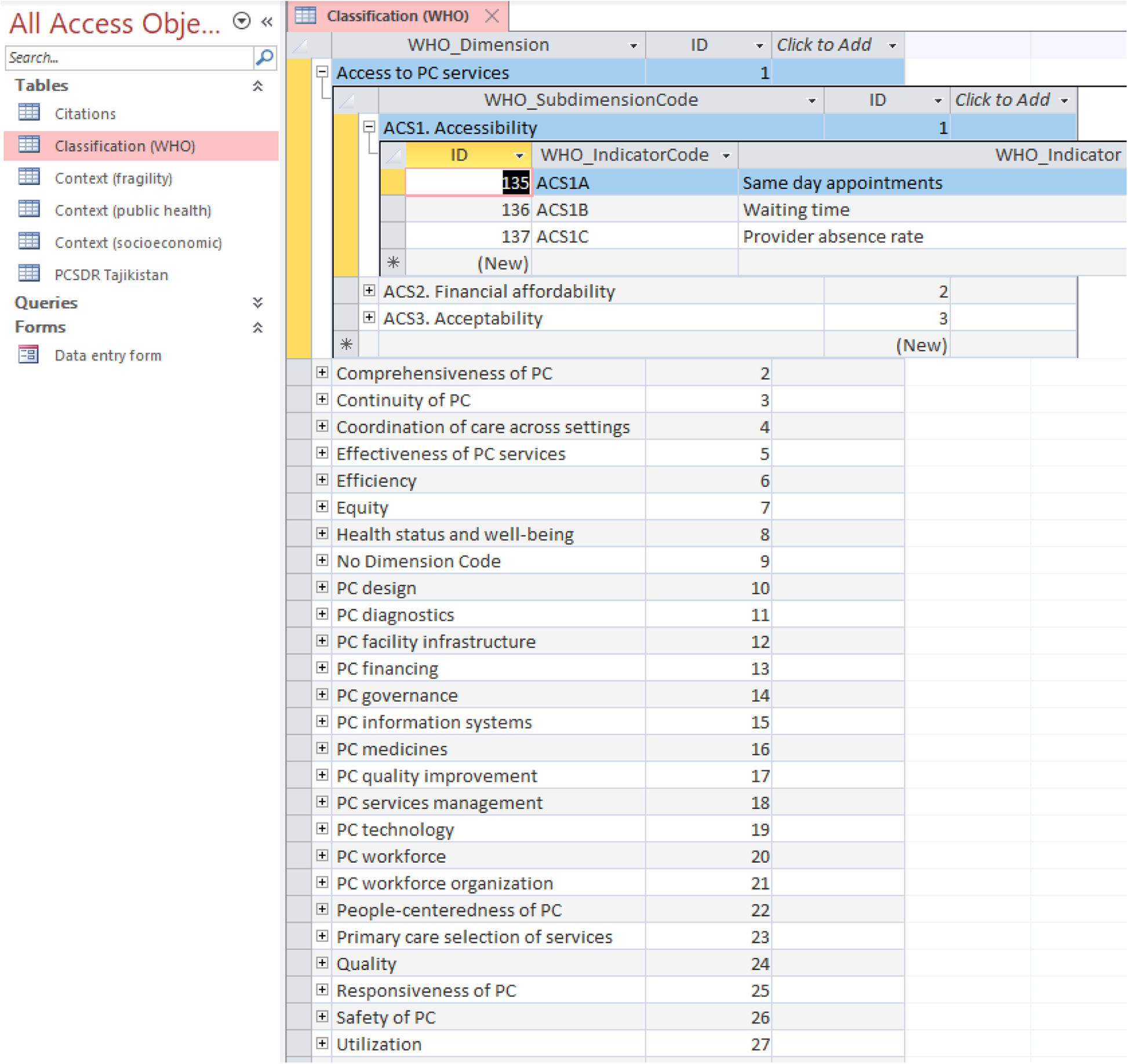Image resolution: width=1128 pixels, height=1064 pixels.
Task: Click the select-all corner of the indicator subdatasheet
Action: pos(393,155)
